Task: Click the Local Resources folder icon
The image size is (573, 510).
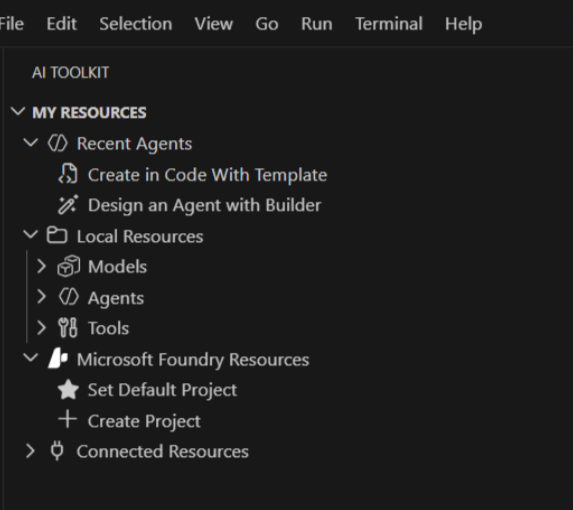Action: click(x=57, y=235)
